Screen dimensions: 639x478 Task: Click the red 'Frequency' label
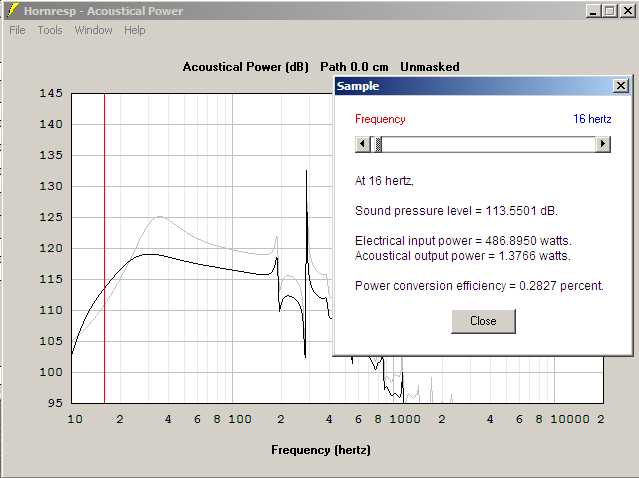[x=380, y=119]
